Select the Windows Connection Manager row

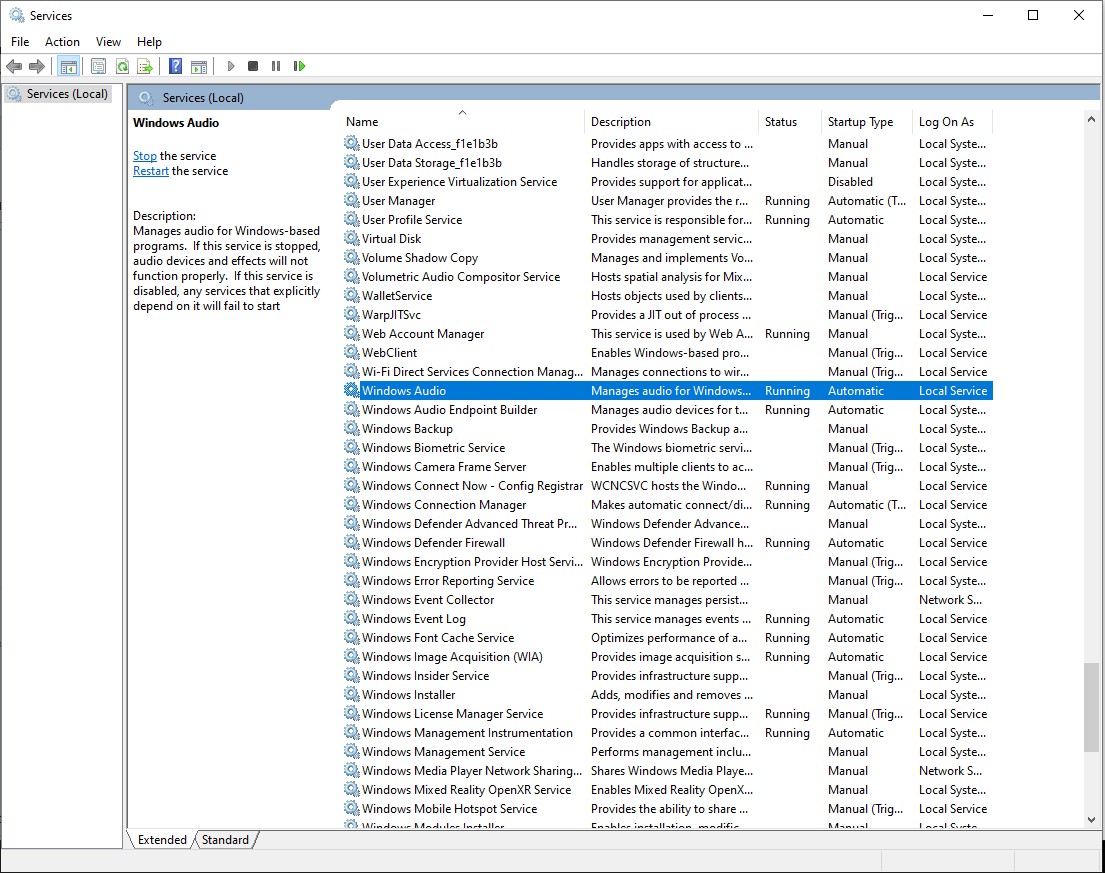tap(668, 504)
